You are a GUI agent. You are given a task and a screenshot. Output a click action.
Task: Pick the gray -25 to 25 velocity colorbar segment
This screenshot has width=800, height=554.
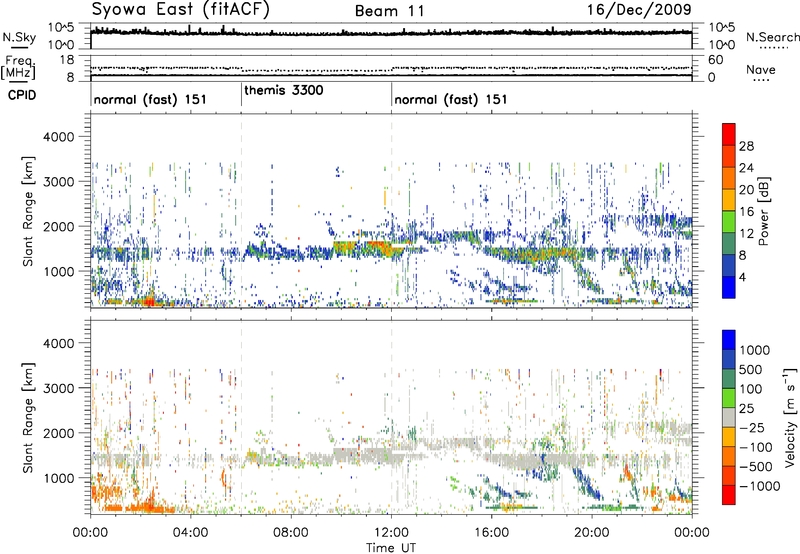pos(729,417)
